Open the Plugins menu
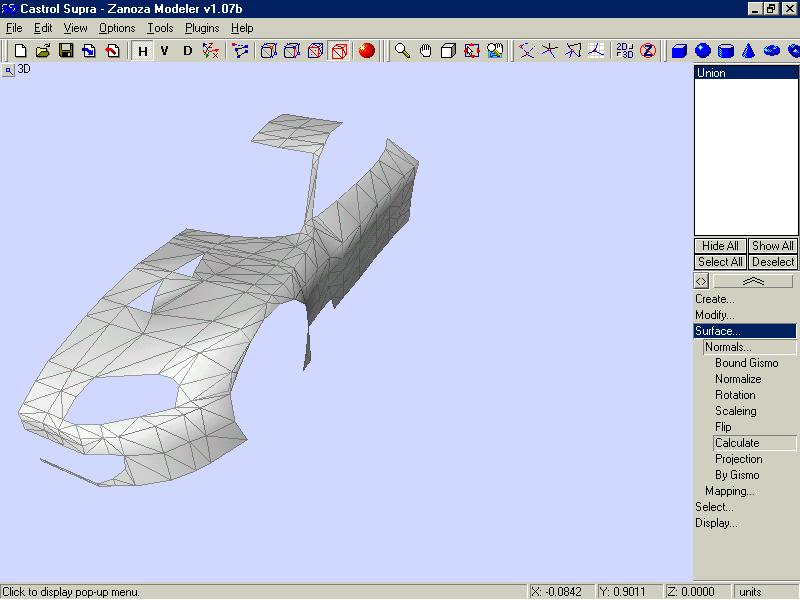This screenshot has width=800, height=600. pos(201,28)
